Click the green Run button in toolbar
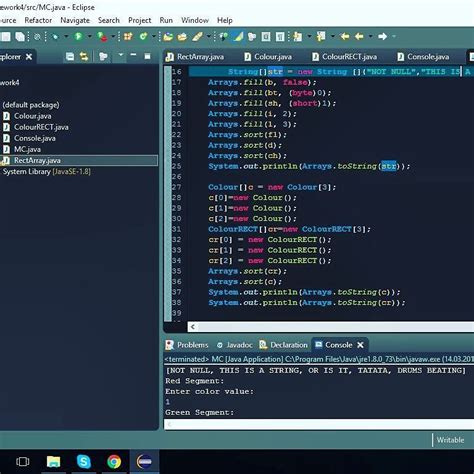 pos(78,36)
